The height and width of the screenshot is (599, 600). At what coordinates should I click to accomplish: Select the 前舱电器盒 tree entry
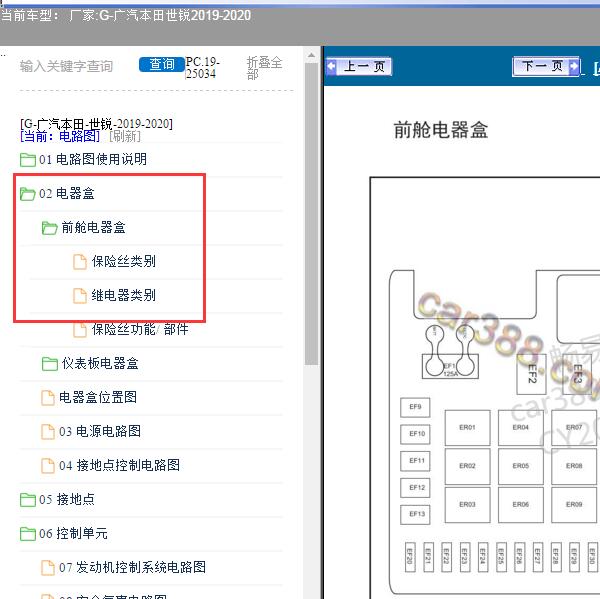click(93, 227)
